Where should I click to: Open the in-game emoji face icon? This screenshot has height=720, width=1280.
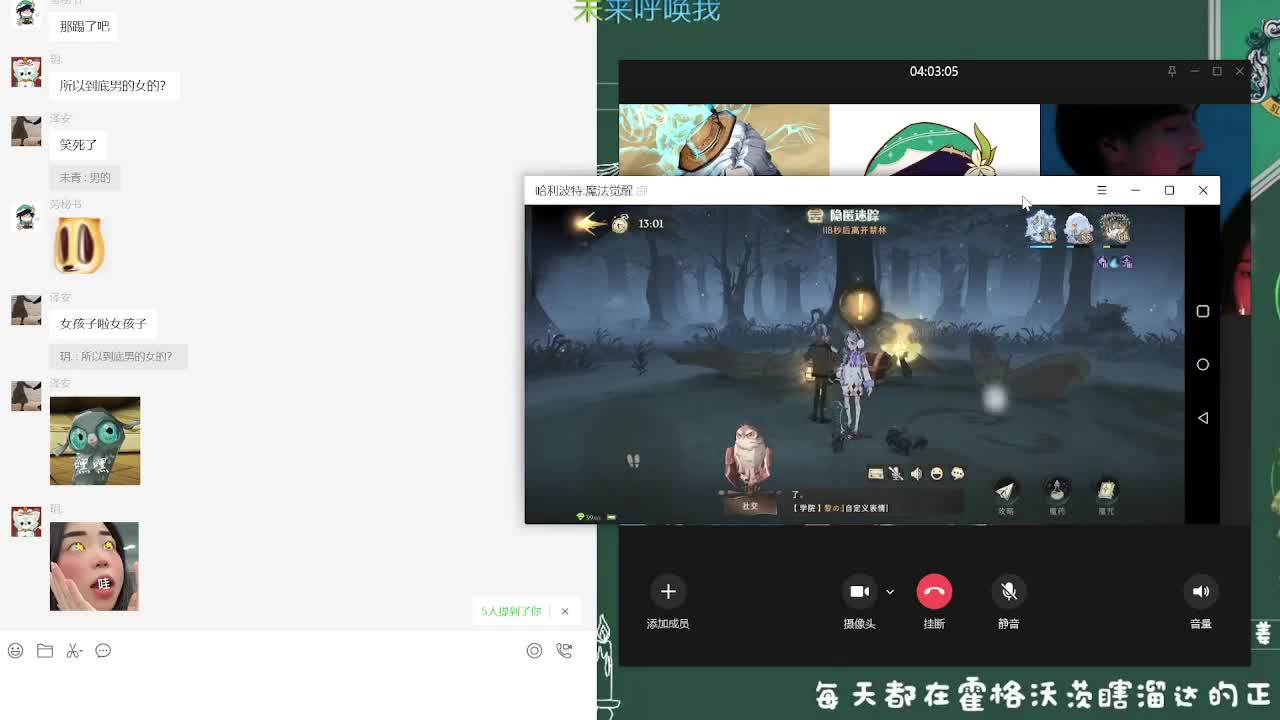[x=937, y=474]
